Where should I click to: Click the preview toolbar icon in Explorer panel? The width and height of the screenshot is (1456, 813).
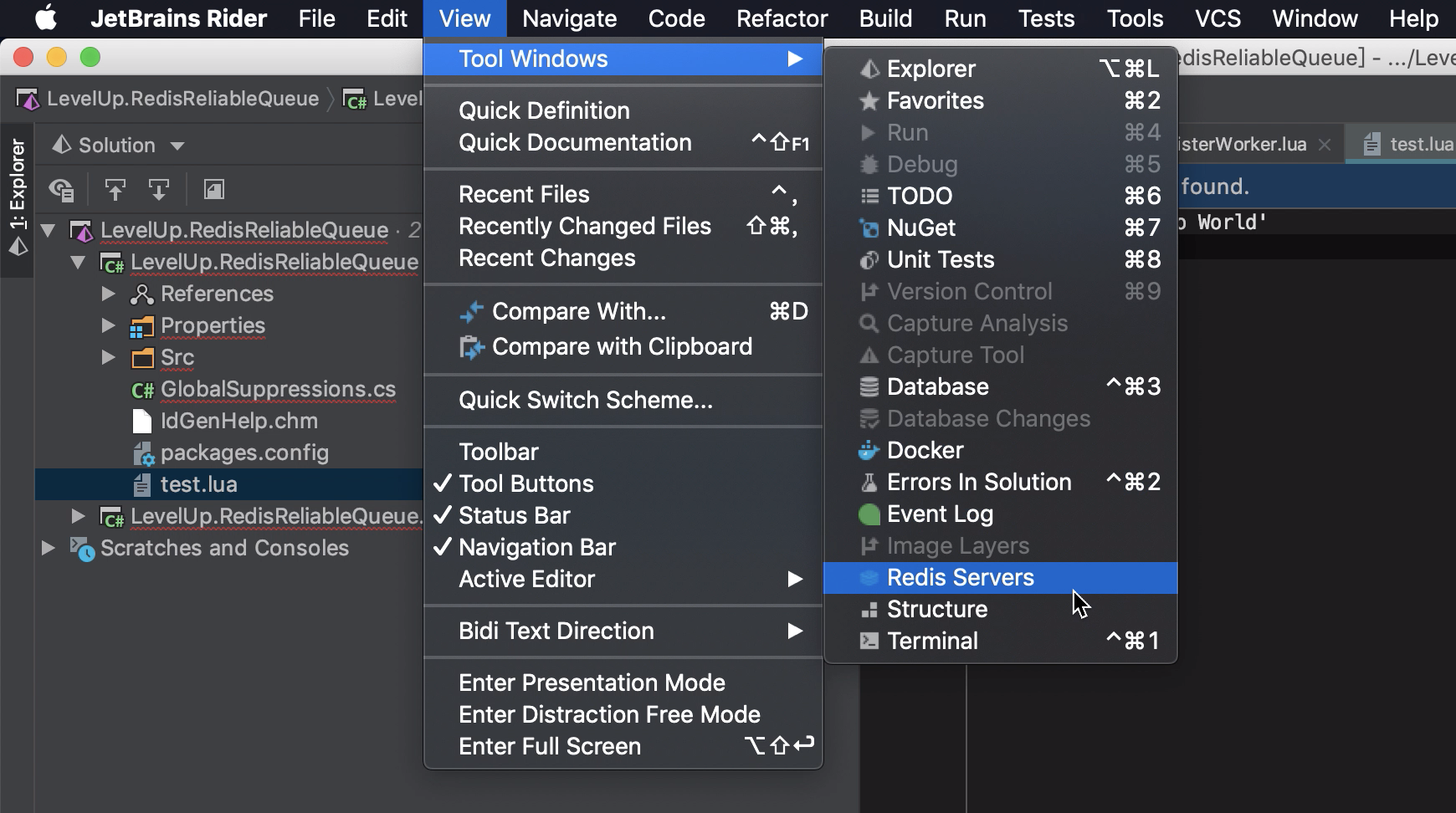click(x=214, y=190)
